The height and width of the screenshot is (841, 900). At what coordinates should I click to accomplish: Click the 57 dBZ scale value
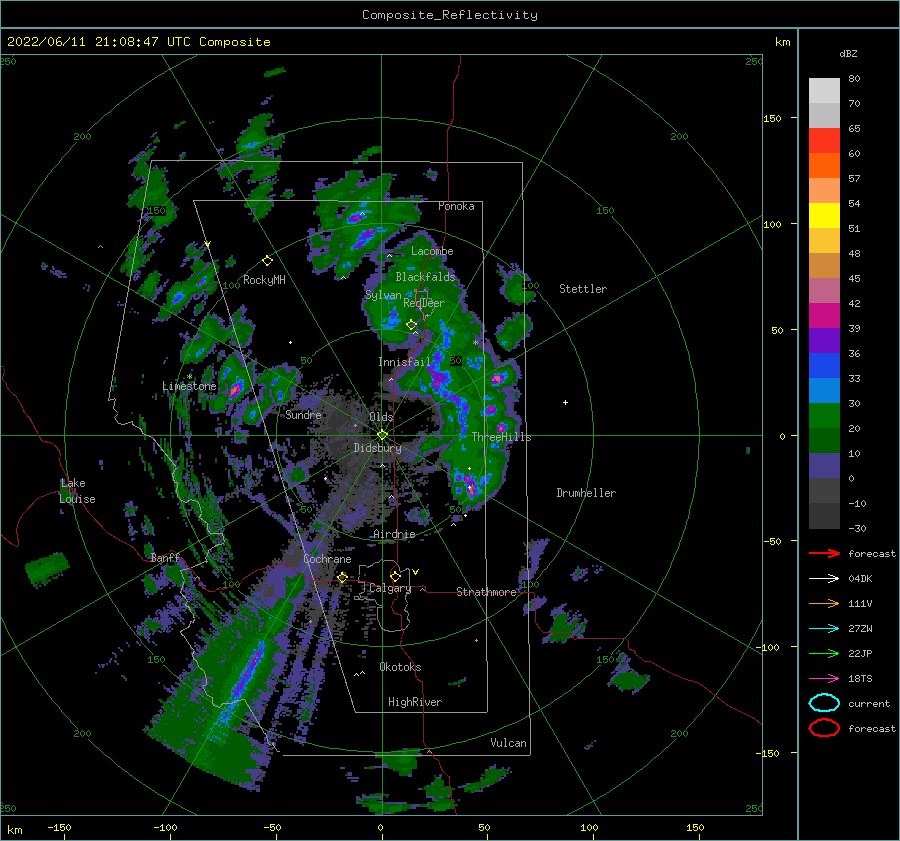click(x=854, y=179)
